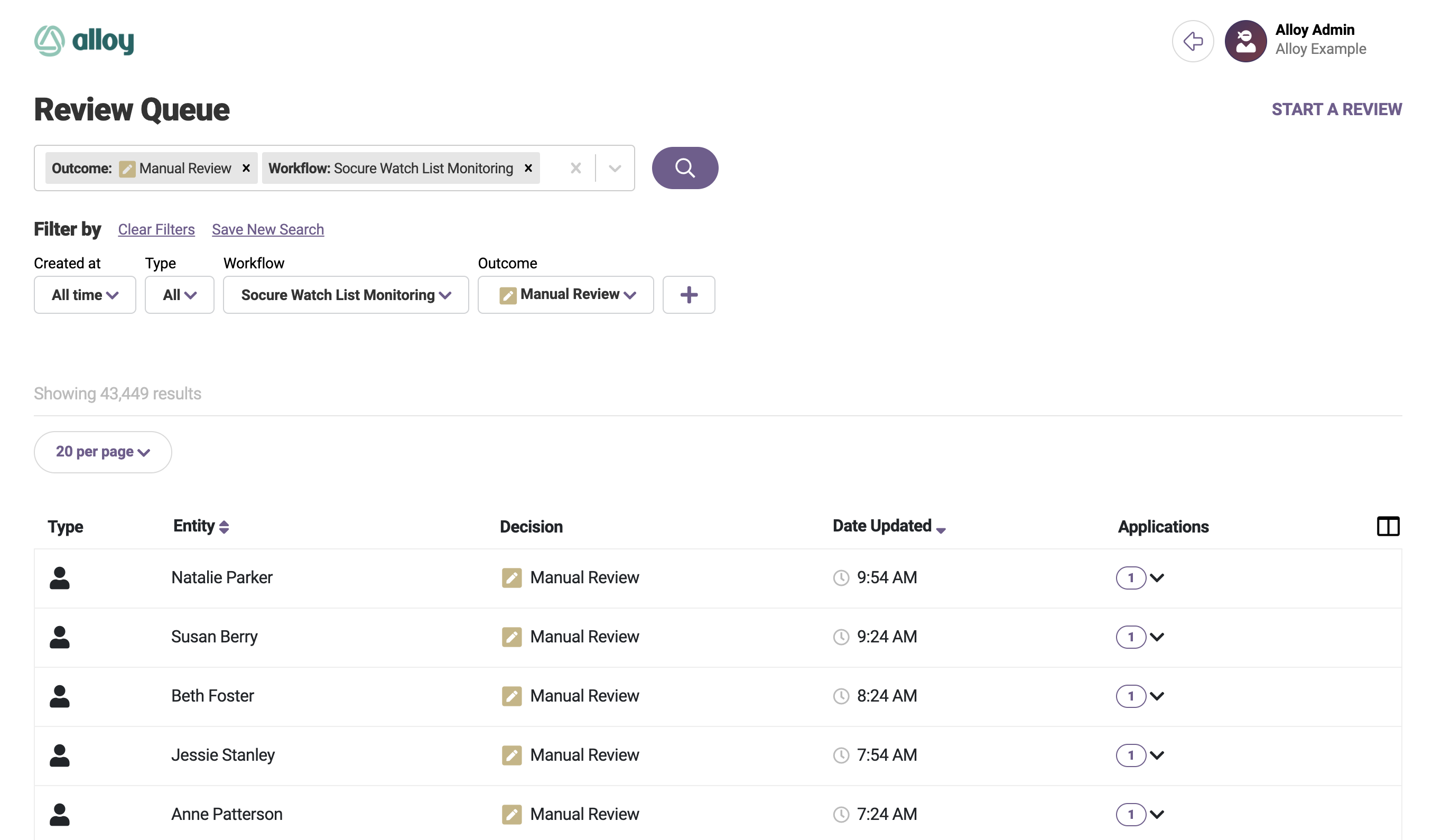Click the person icon for Jessie Stanley
Screen dimensions: 1432x840
click(60, 755)
